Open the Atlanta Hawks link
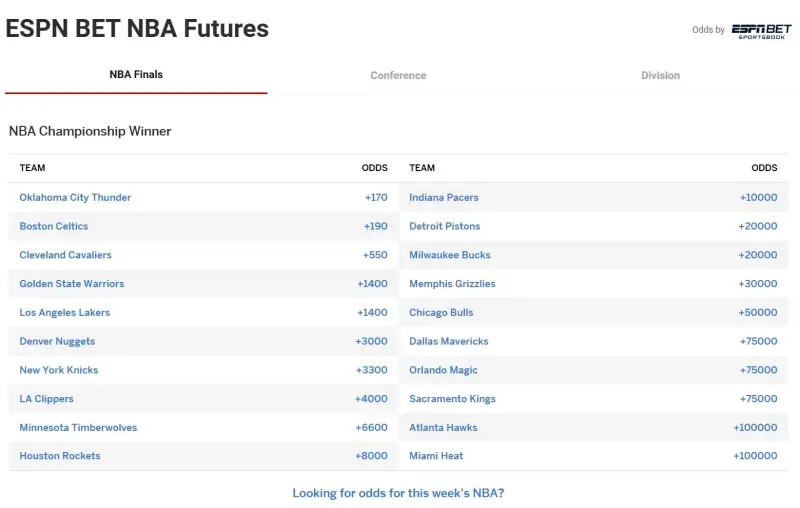The width and height of the screenshot is (800, 508). (443, 427)
